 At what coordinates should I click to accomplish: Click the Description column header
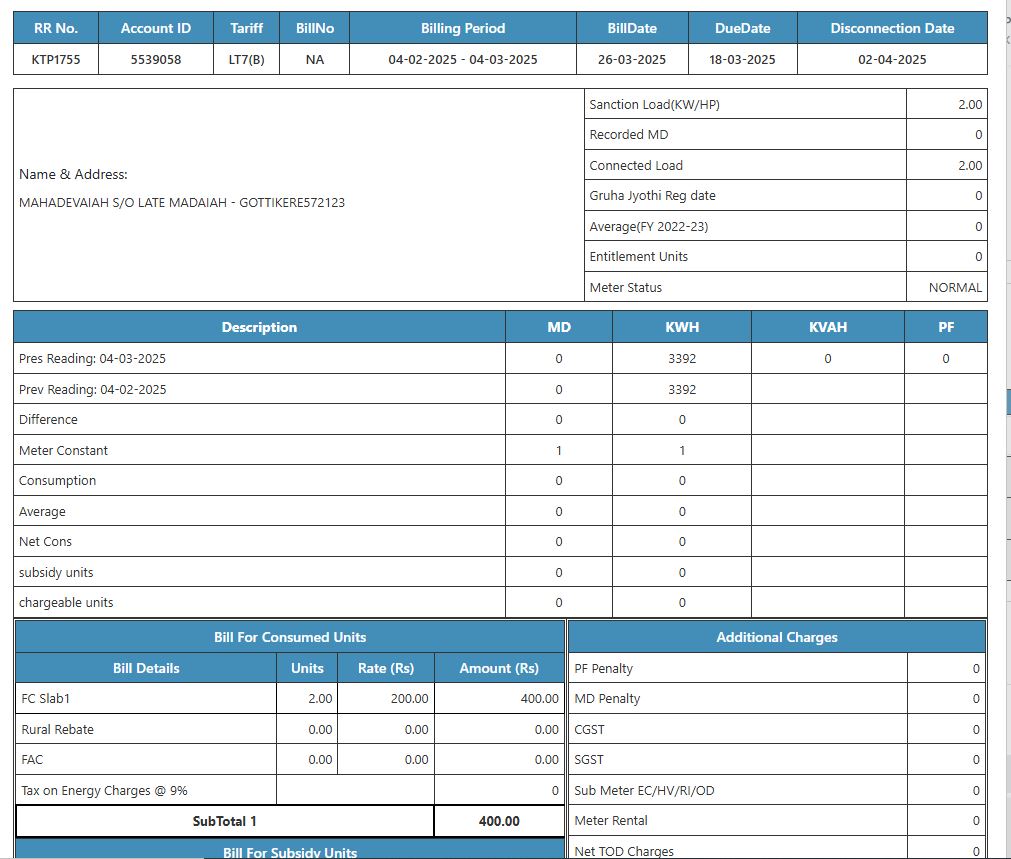pos(259,327)
